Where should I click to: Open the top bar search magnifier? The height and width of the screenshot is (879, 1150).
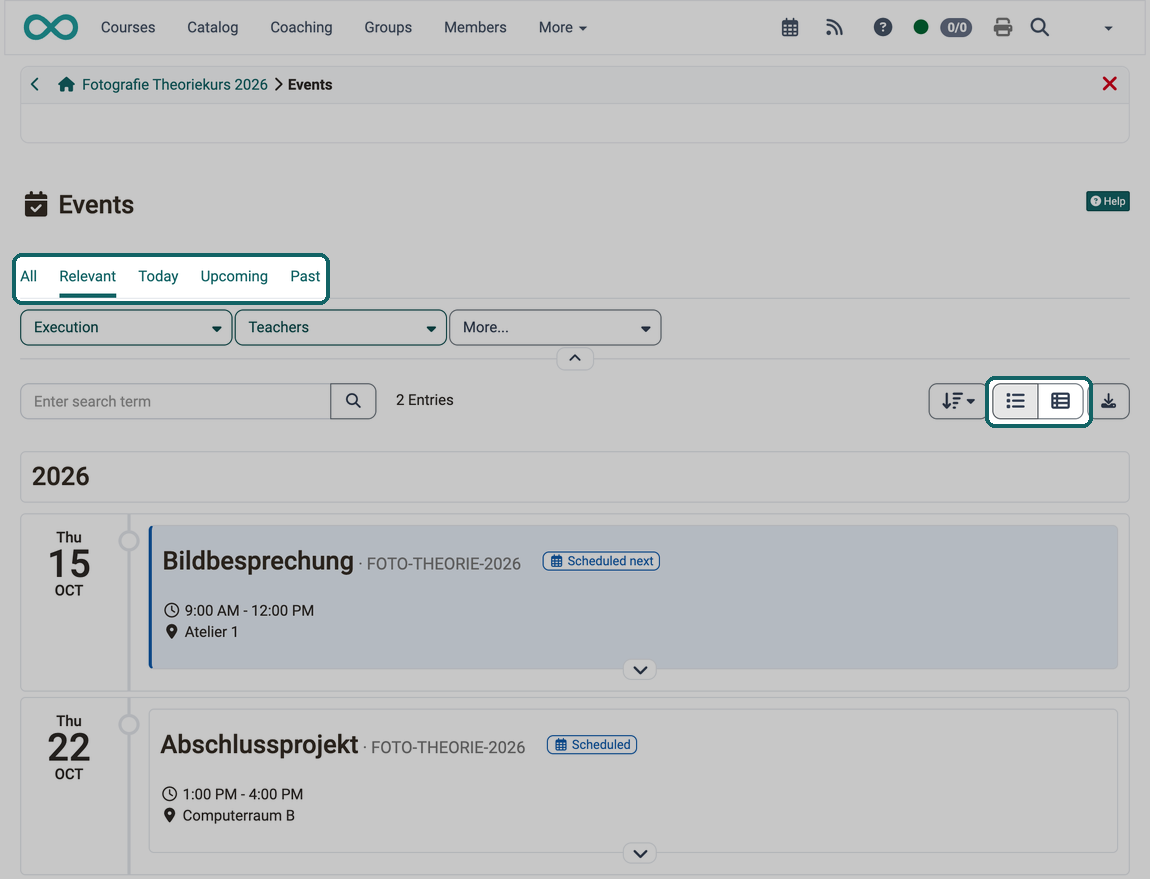[x=1039, y=27]
